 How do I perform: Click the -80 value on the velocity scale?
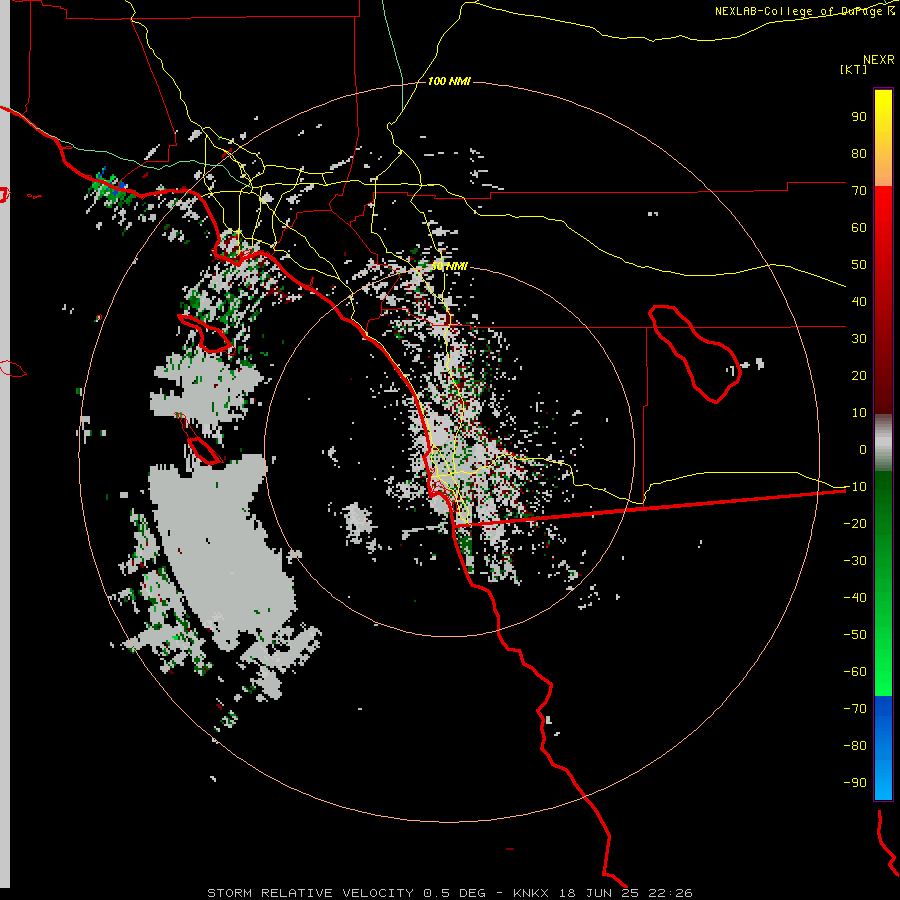coord(855,746)
